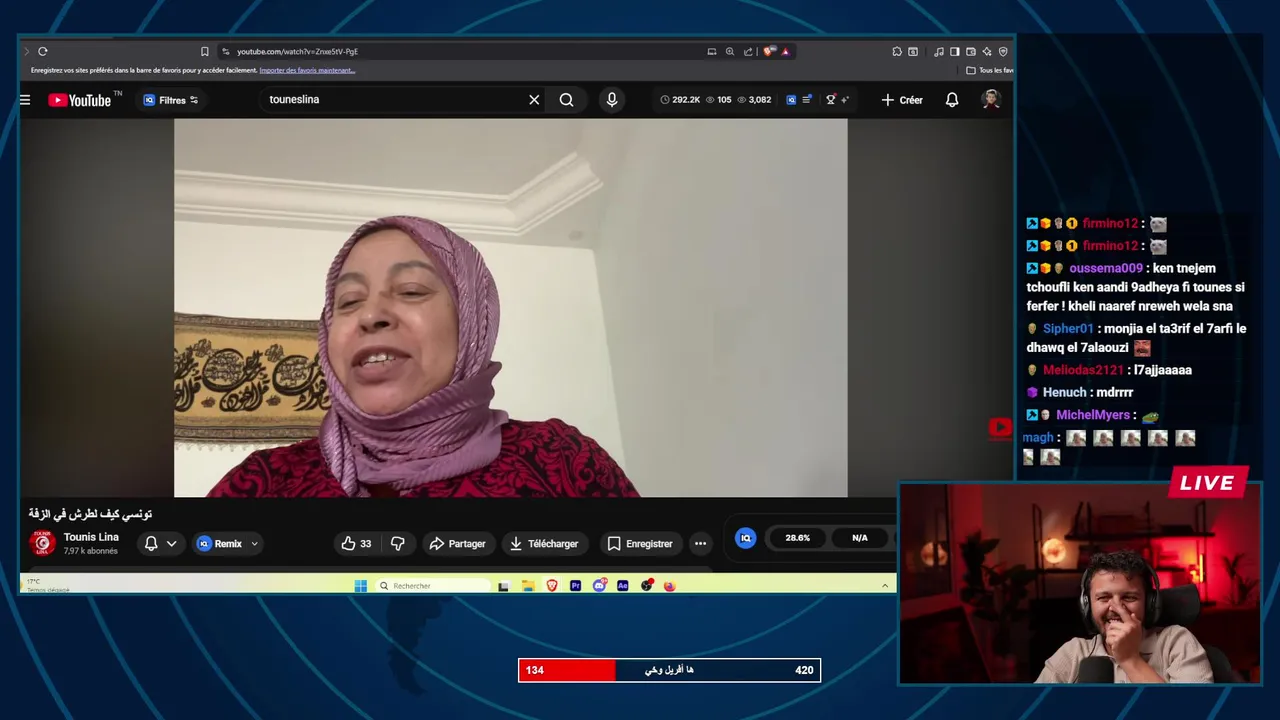Image resolution: width=1280 pixels, height=720 pixels.
Task: Share the page from address bar
Action: pos(748,51)
